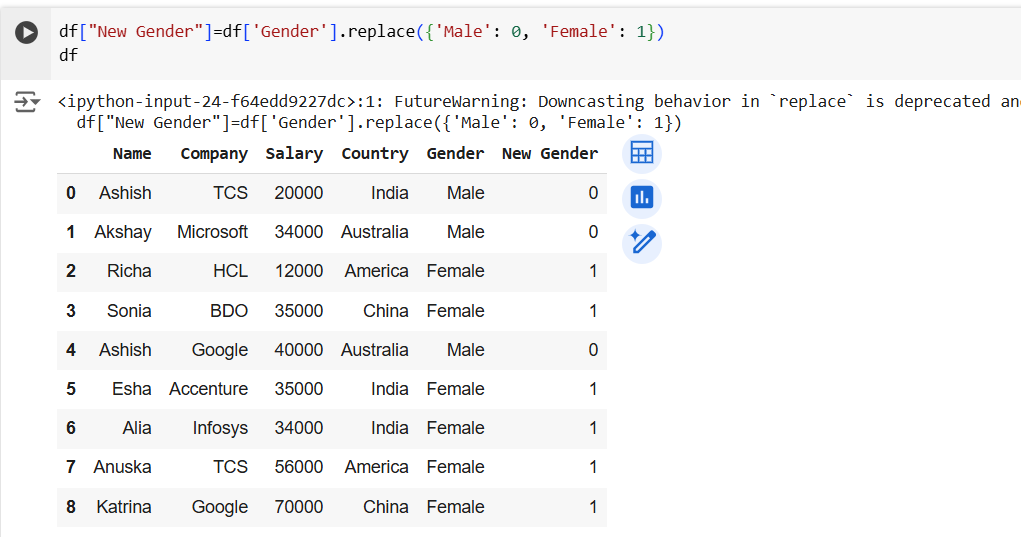This screenshot has height=537, width=1021.
Task: Select the salary value 70000
Action: click(299, 507)
